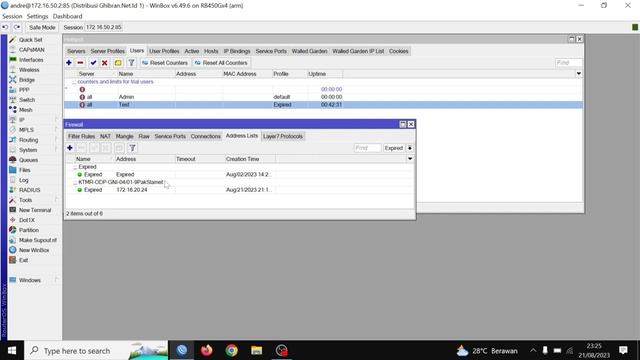The image size is (640, 360).
Task: Add a new address list entry in Firewall
Action: click(x=70, y=148)
